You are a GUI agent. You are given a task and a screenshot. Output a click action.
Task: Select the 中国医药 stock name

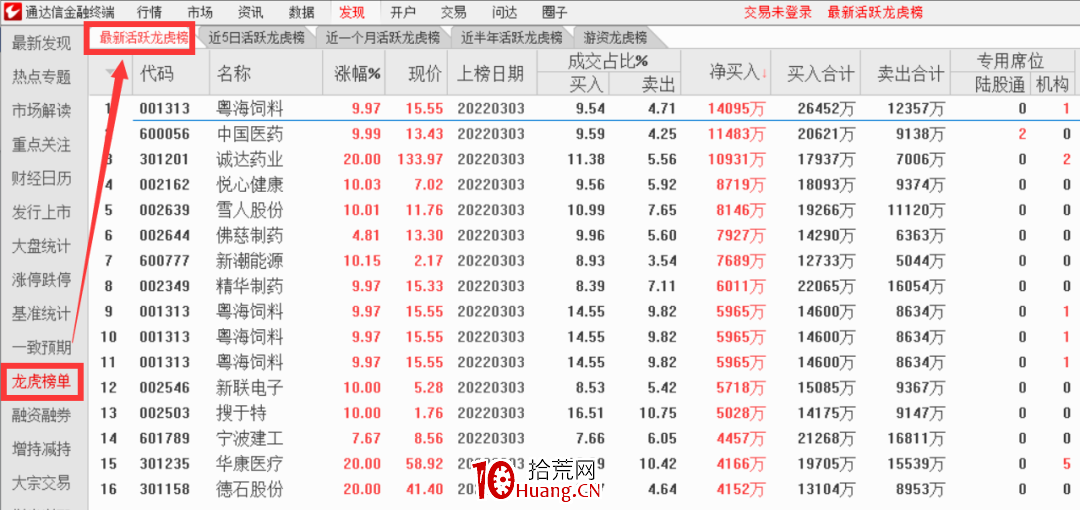(250, 134)
